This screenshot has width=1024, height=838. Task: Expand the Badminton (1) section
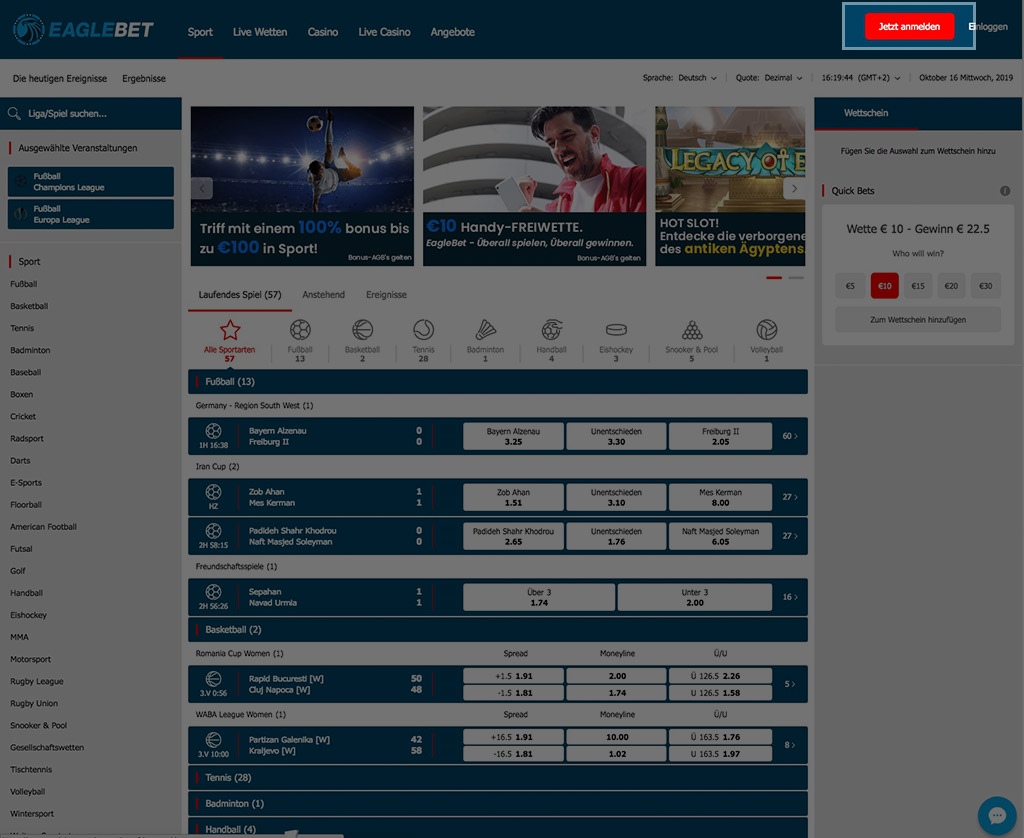pyautogui.click(x=498, y=803)
